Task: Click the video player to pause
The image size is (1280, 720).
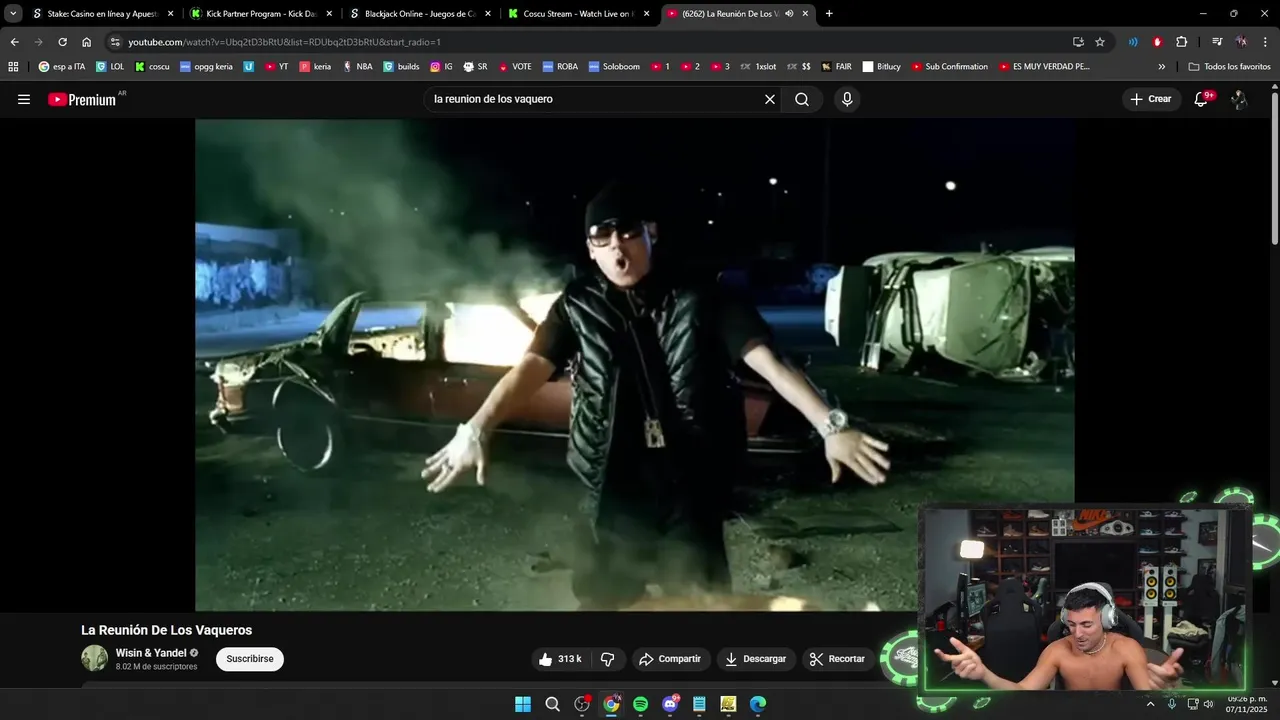Action: pos(635,365)
